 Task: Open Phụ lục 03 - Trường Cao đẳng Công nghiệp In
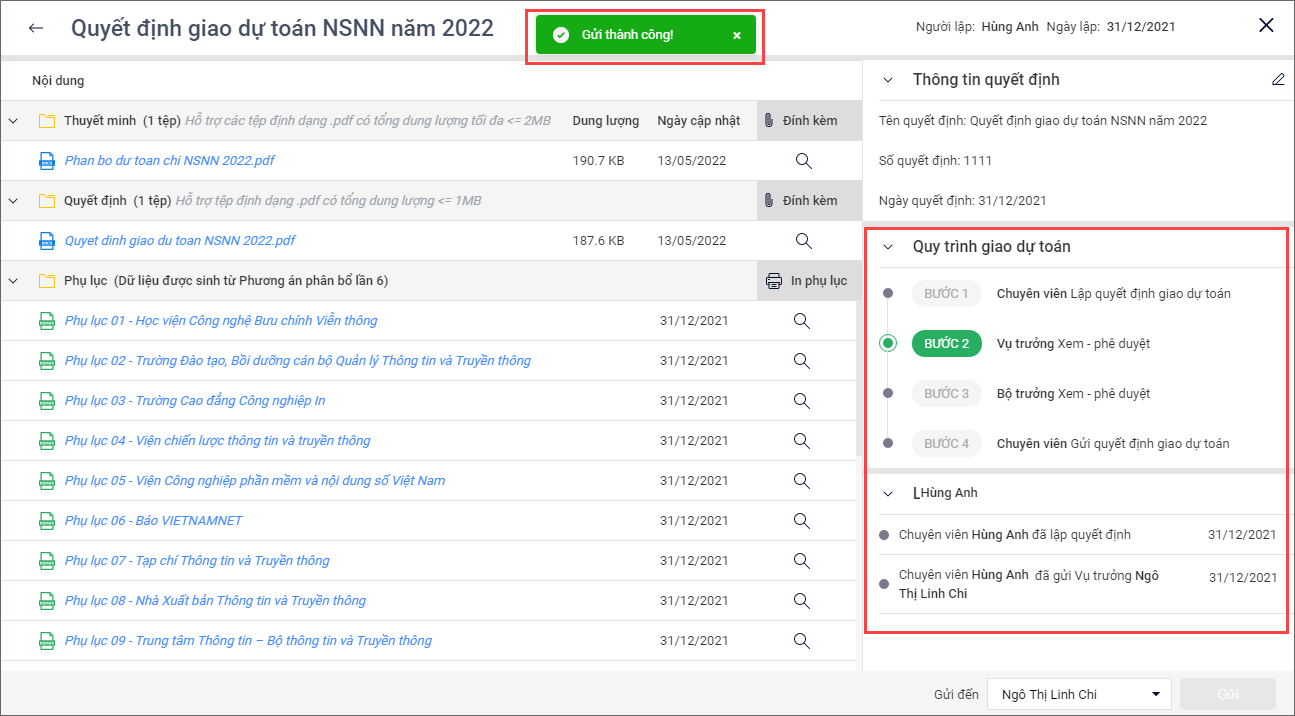pos(194,401)
